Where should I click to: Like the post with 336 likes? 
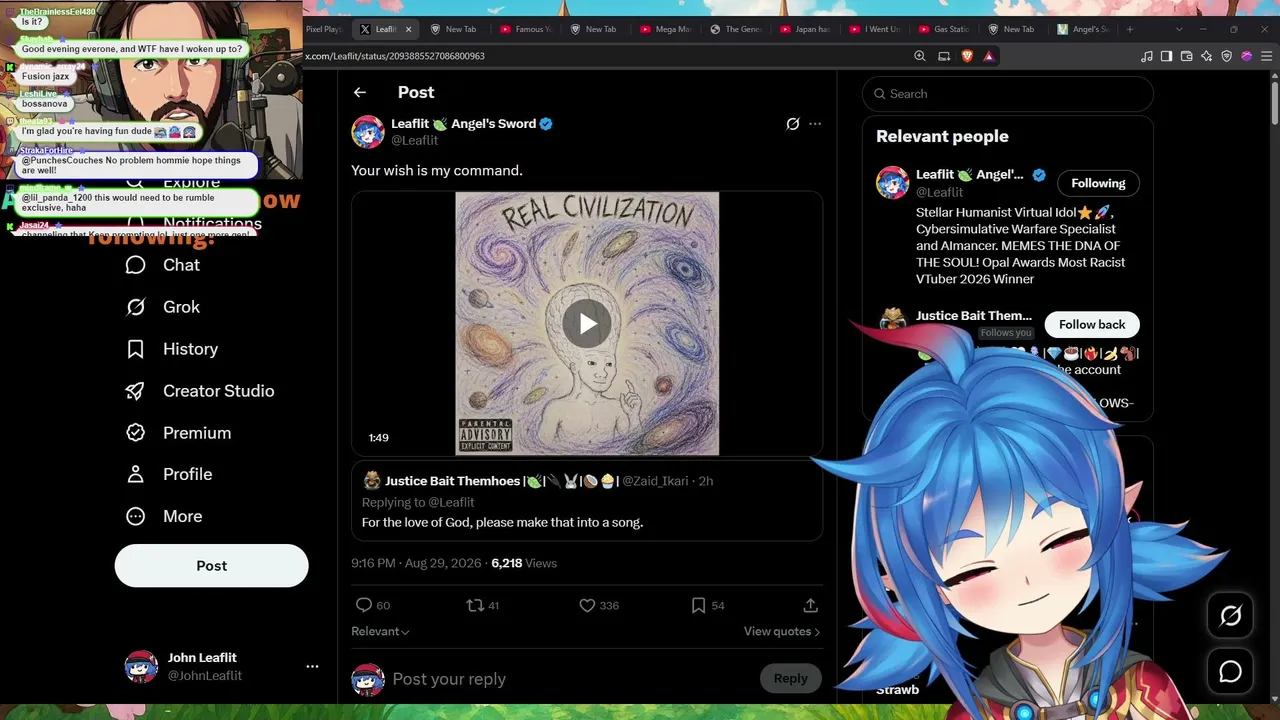tap(599, 605)
